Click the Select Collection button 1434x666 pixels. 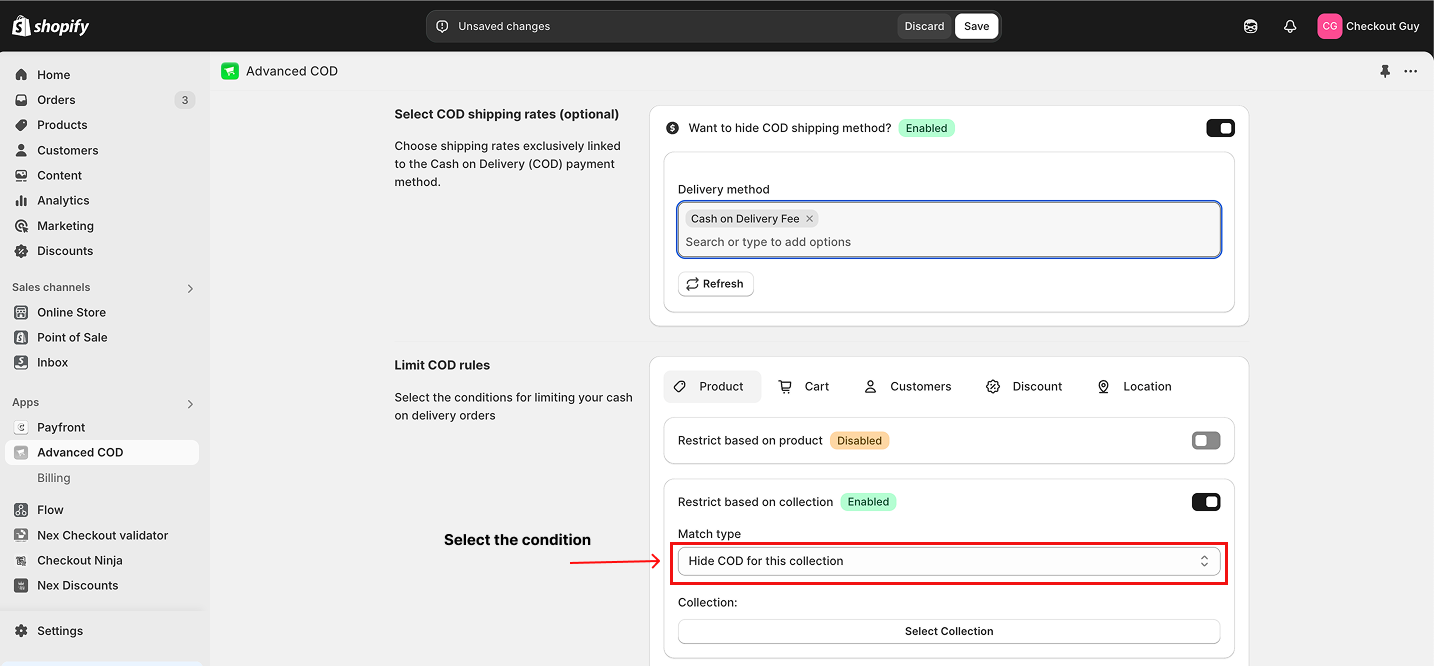click(x=948, y=631)
